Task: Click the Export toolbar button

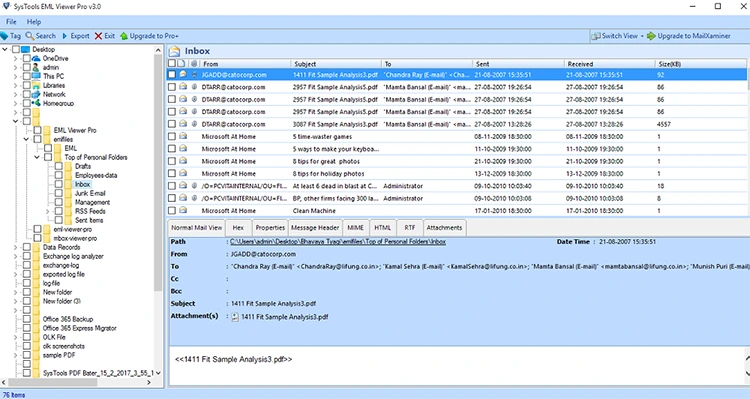Action: tap(76, 36)
